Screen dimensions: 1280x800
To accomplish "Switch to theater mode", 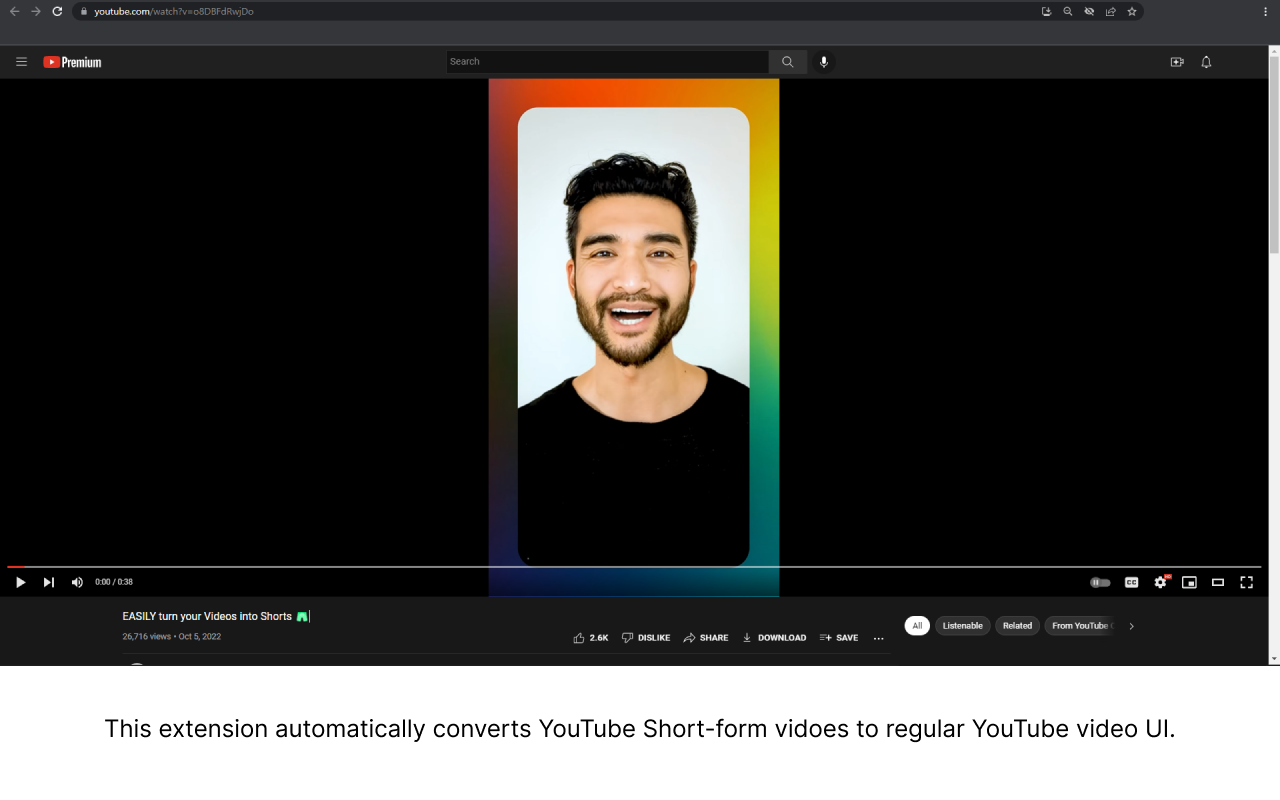I will [1218, 582].
